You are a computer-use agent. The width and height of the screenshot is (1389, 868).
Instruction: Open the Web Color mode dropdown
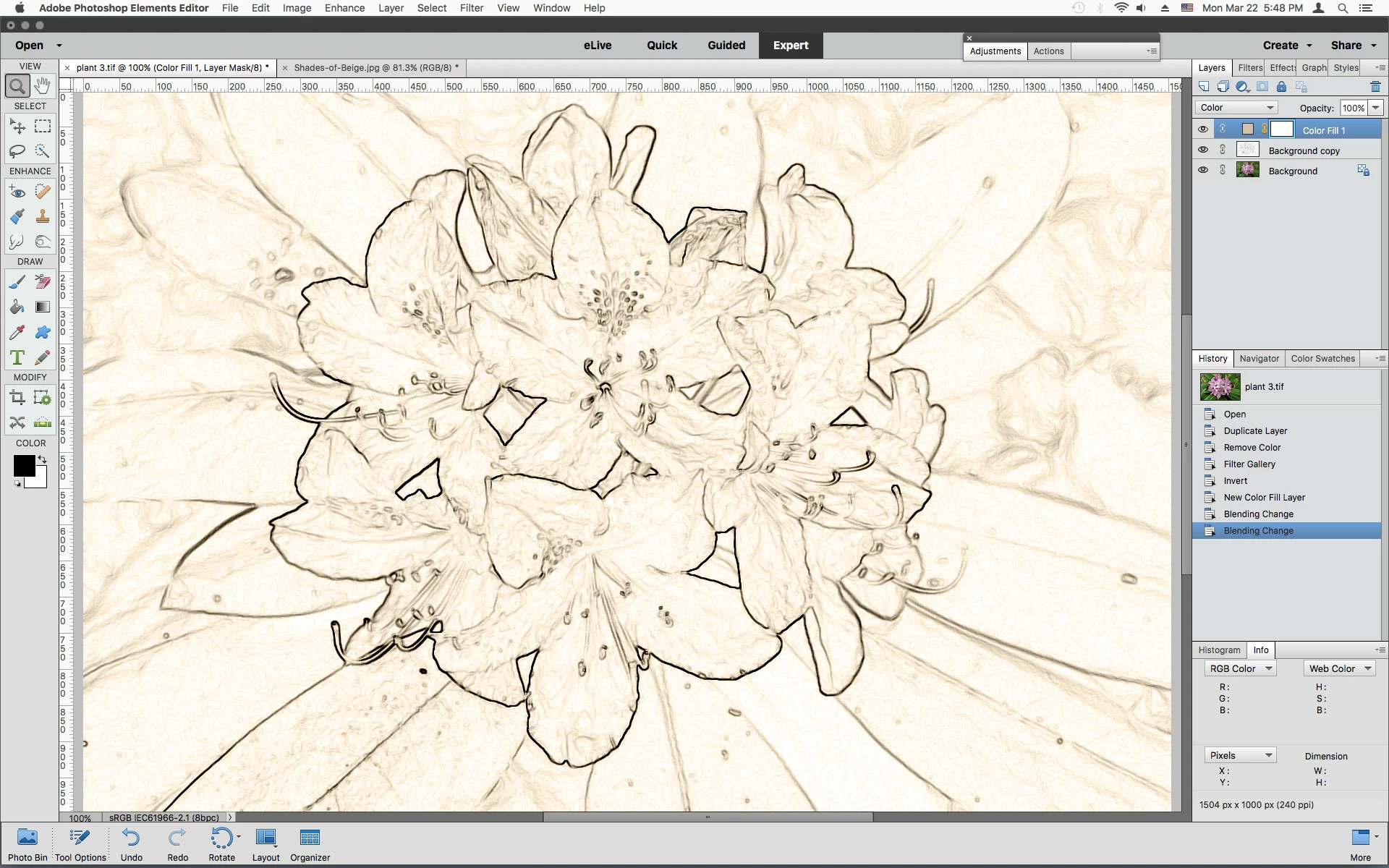(1339, 668)
